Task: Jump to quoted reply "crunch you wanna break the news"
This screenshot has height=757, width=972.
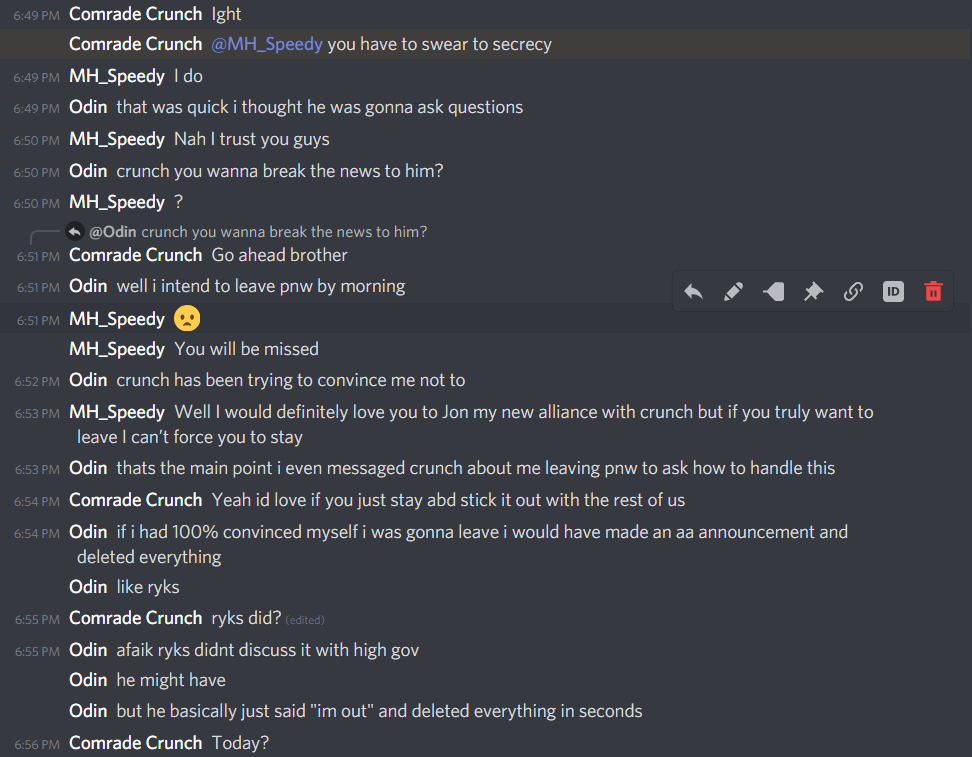Action: (x=284, y=232)
